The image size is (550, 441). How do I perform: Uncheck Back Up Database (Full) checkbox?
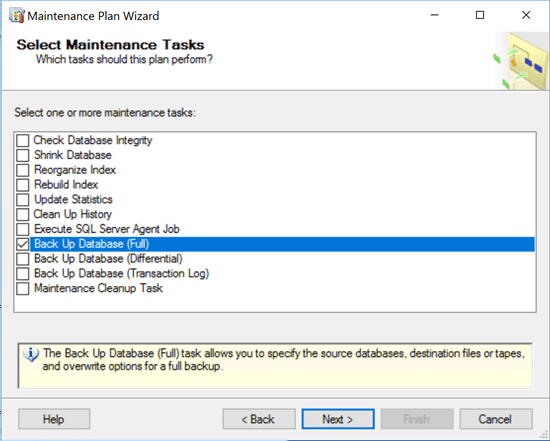coord(23,244)
